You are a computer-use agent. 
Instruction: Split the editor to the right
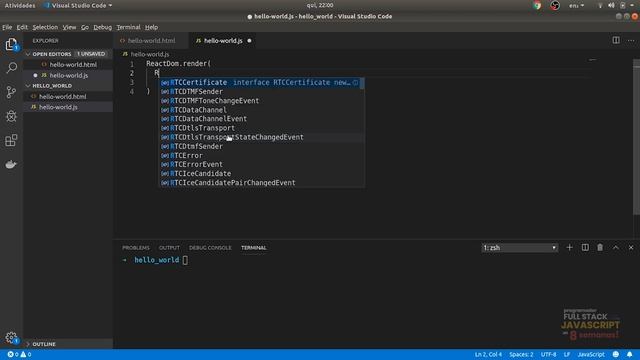click(616, 40)
